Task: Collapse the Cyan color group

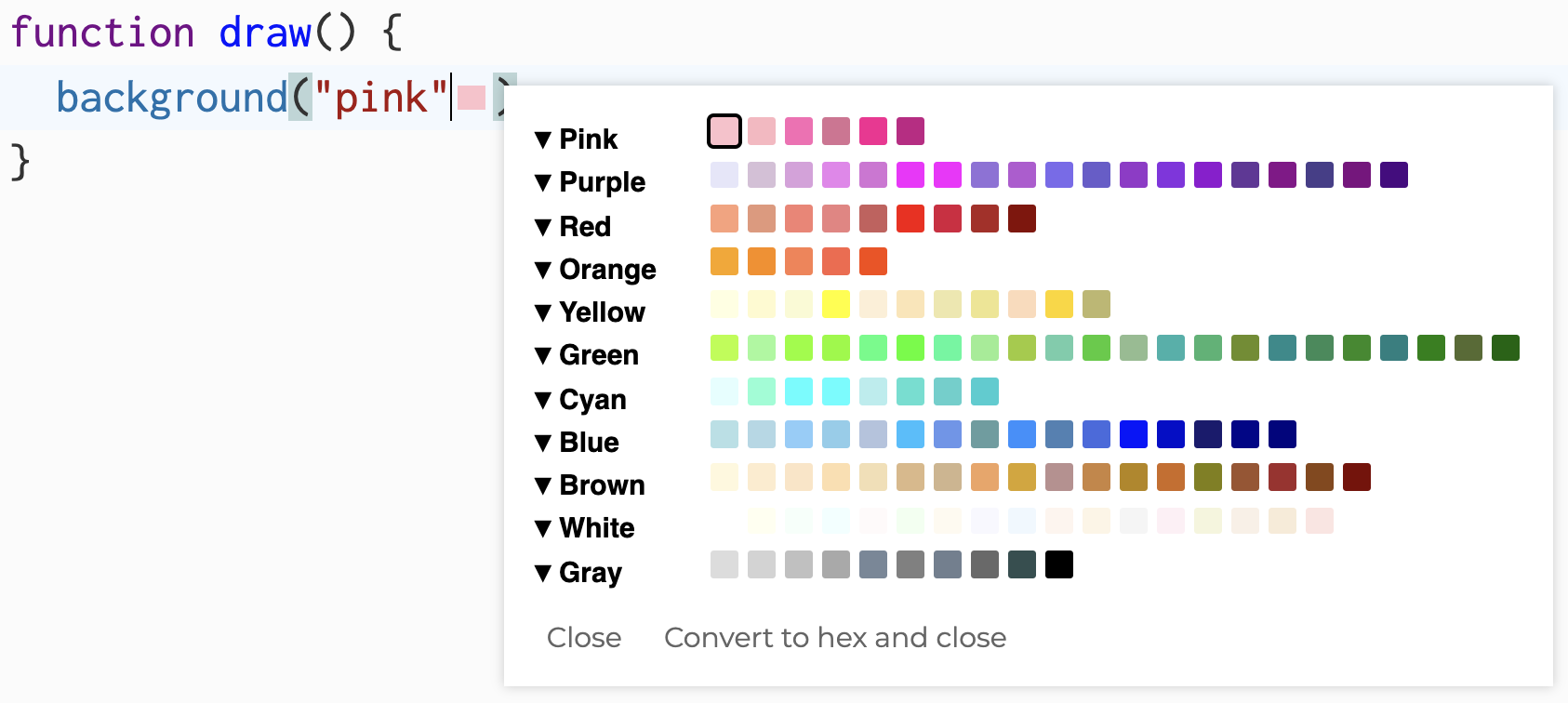Action: tap(544, 400)
